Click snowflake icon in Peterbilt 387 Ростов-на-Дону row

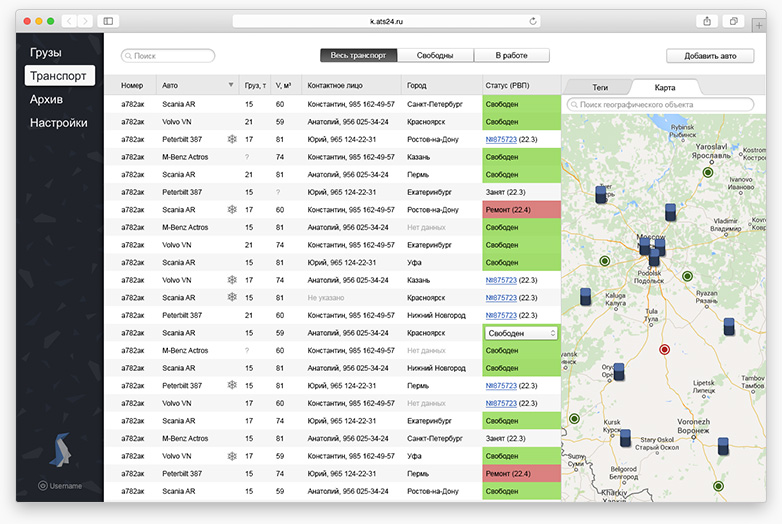[x=232, y=139]
